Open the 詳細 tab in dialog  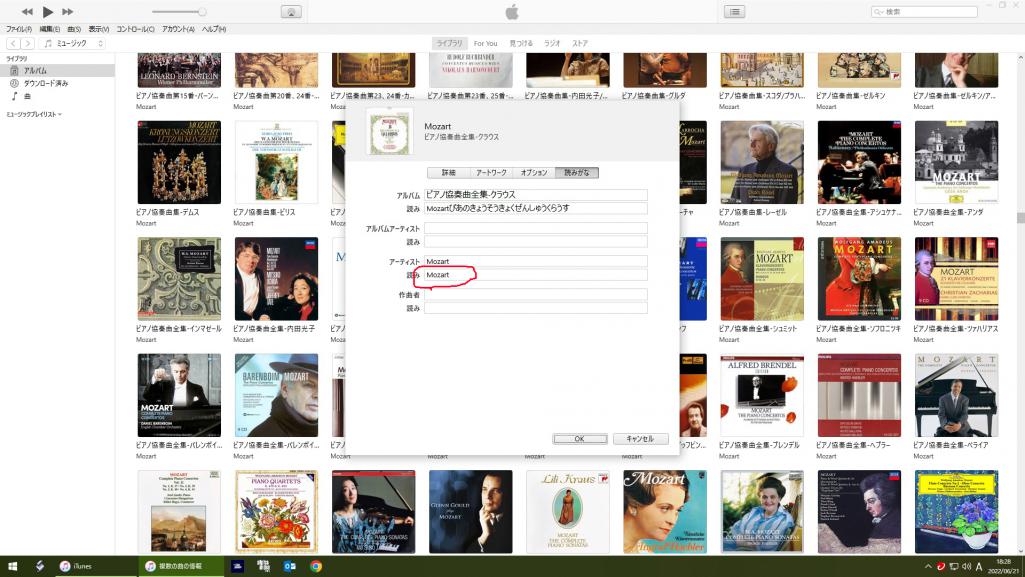(x=449, y=173)
